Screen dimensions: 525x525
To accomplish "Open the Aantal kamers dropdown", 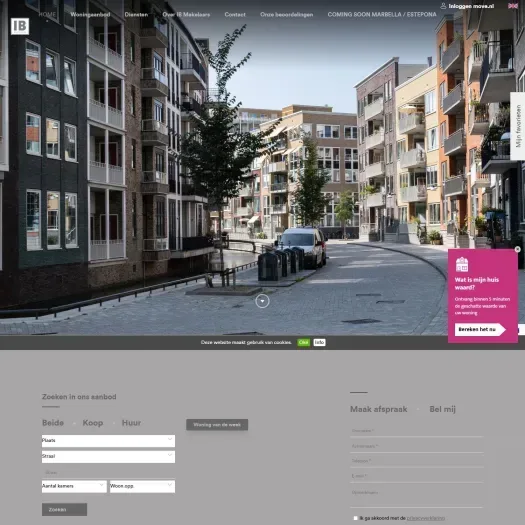I will pos(74,486).
